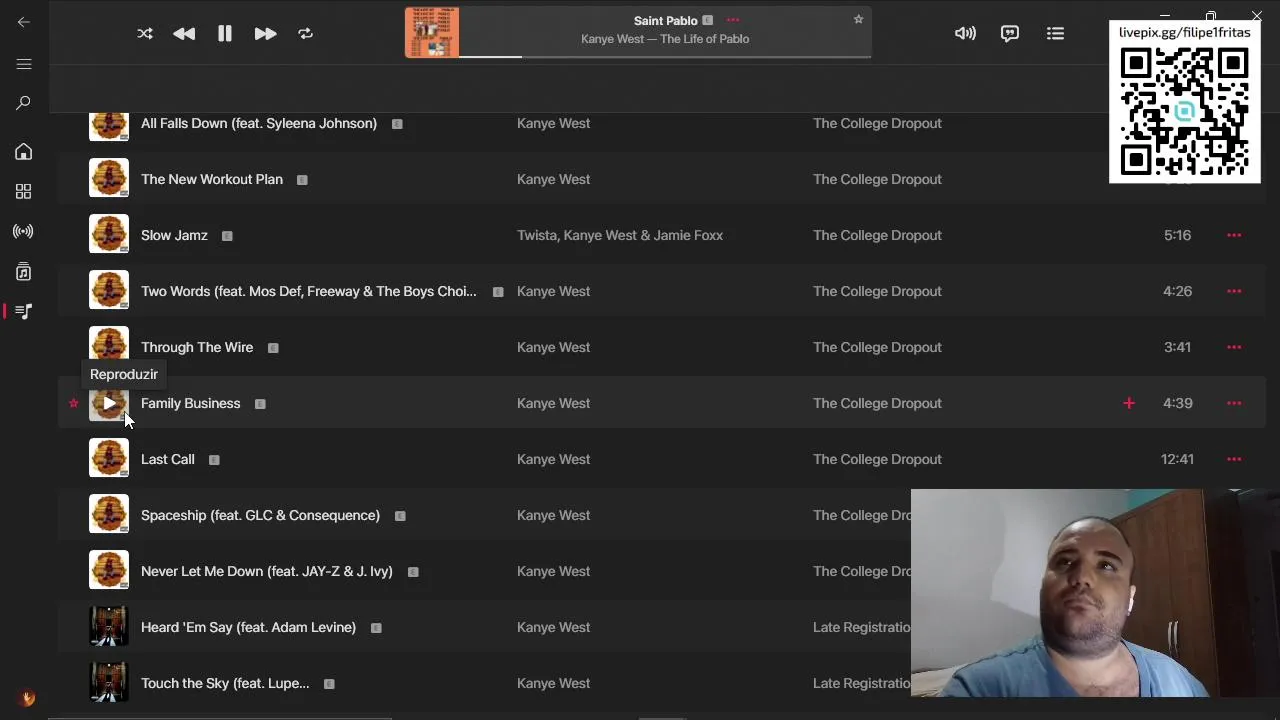Open more options for Last Call

point(1234,459)
